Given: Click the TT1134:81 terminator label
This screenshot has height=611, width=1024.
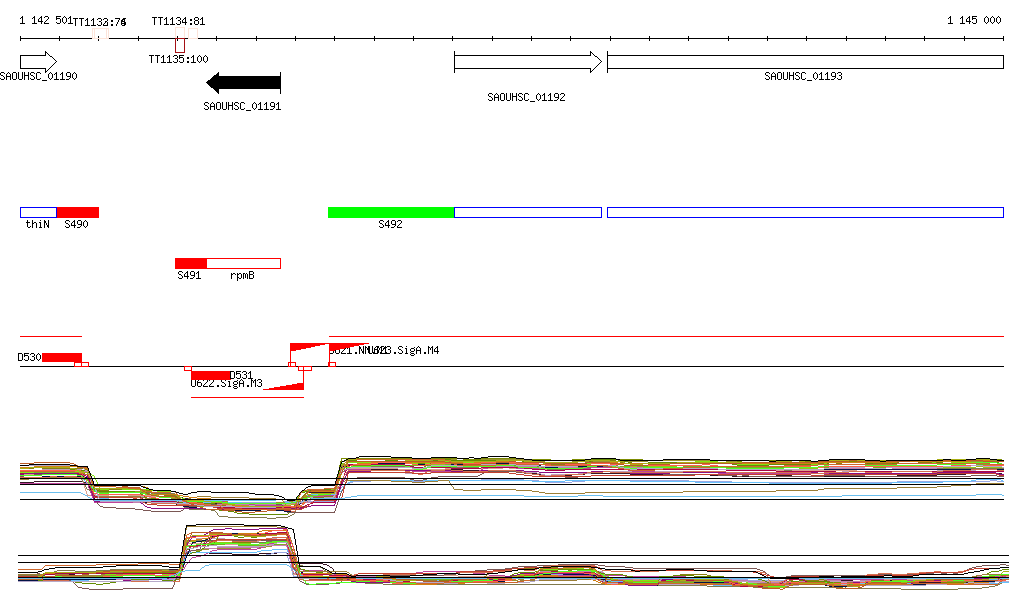Looking at the screenshot, I should 178,21.
